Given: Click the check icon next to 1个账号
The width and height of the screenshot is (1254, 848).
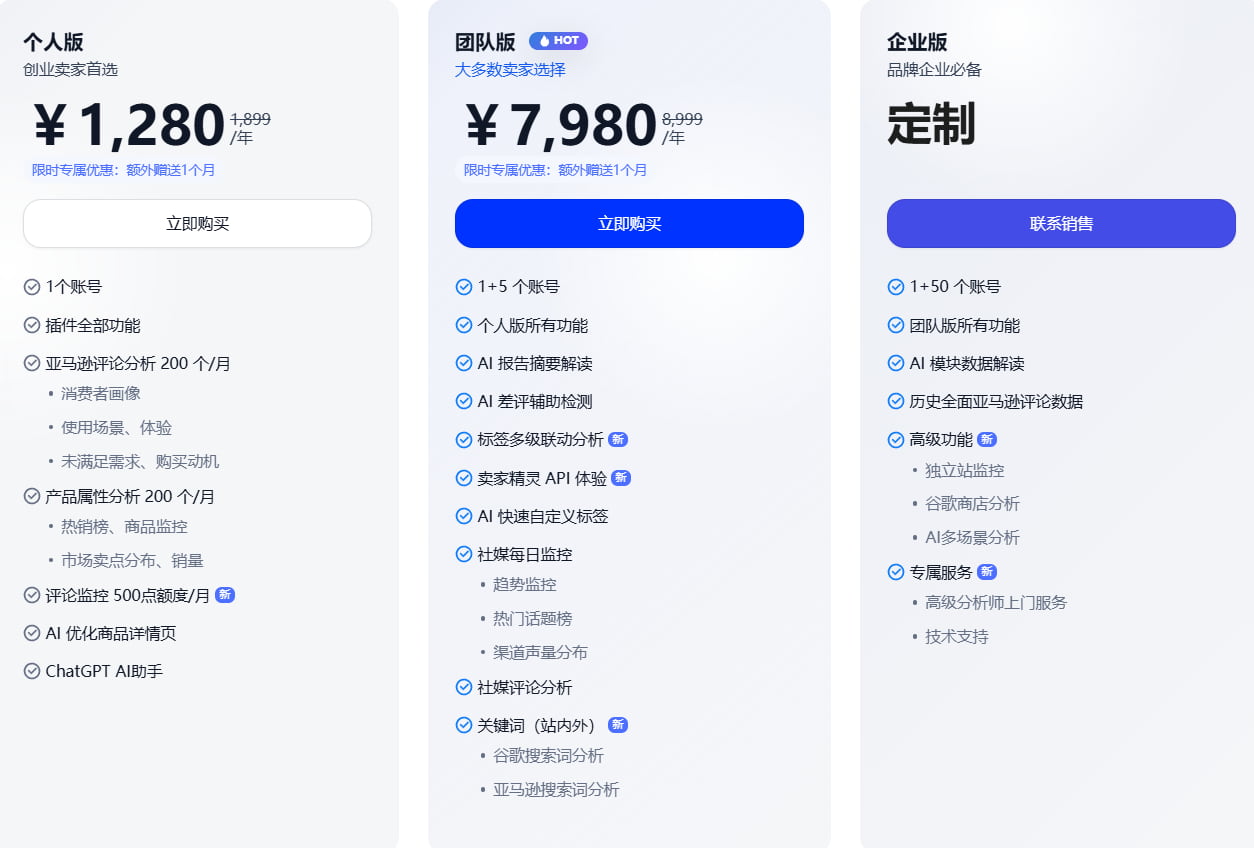Looking at the screenshot, I should [x=32, y=287].
